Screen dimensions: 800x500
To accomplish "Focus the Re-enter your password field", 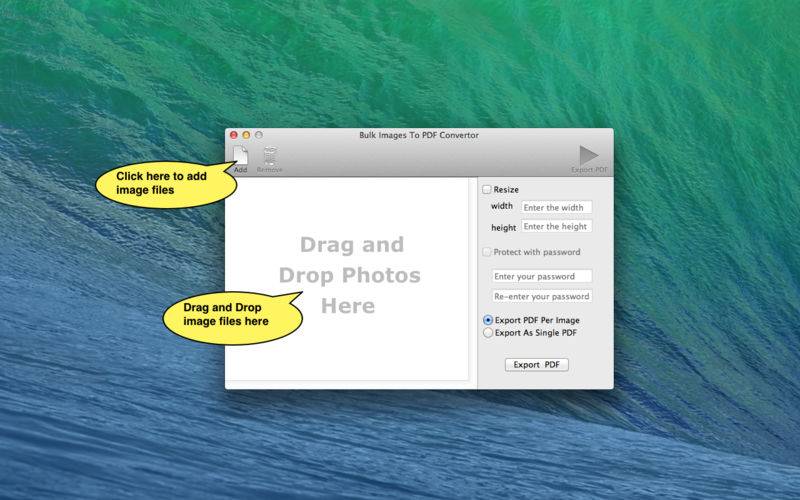I will [x=542, y=296].
